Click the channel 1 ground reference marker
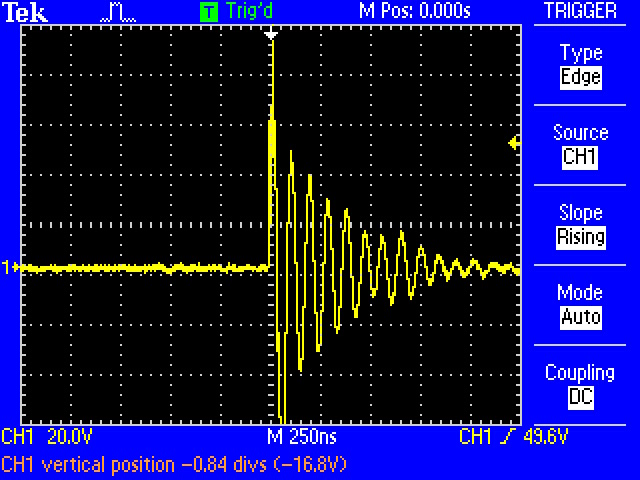This screenshot has height=480, width=640. [x=9, y=268]
